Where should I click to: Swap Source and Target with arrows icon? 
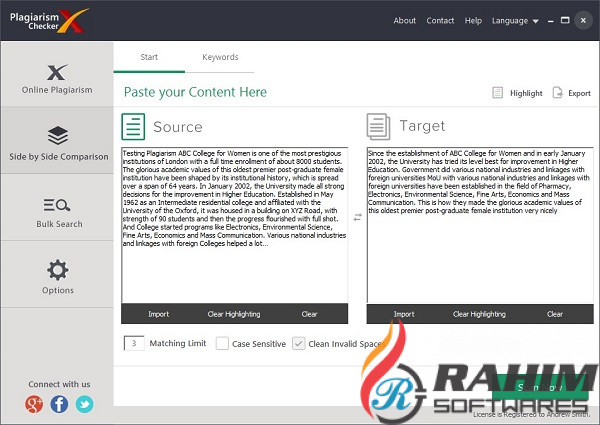coord(357,217)
